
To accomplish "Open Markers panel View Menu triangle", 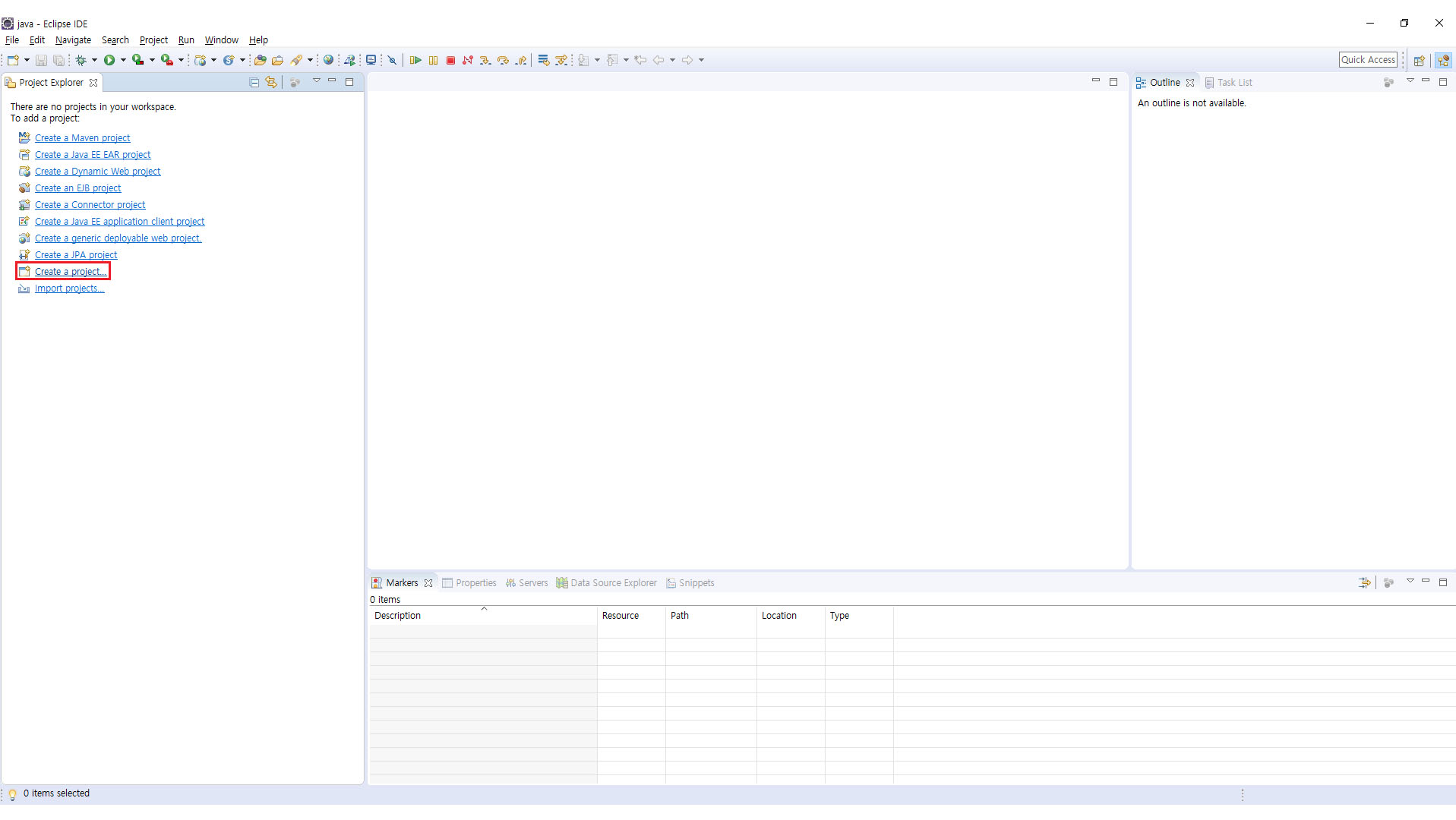I will (x=1410, y=582).
